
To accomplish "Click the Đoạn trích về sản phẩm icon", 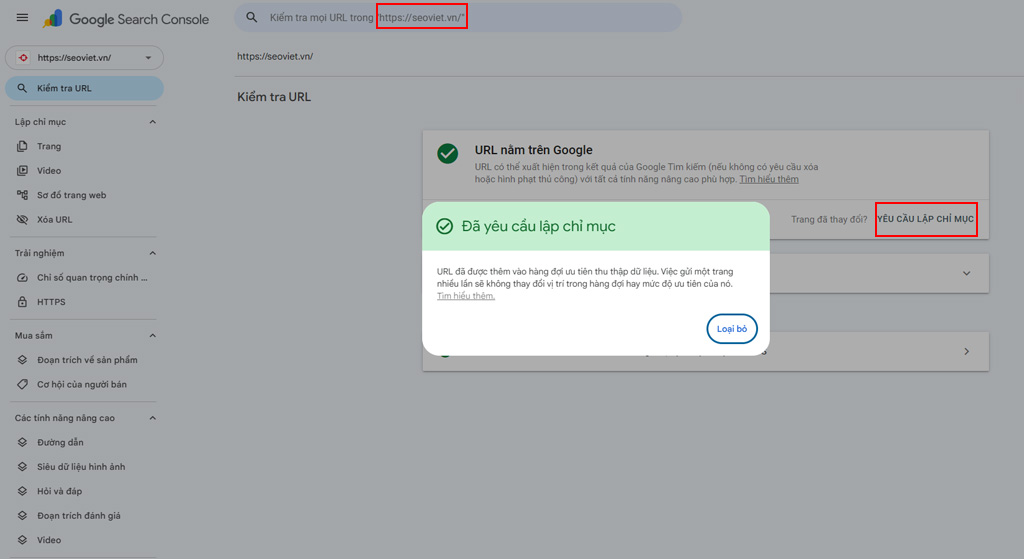I will [x=22, y=360].
